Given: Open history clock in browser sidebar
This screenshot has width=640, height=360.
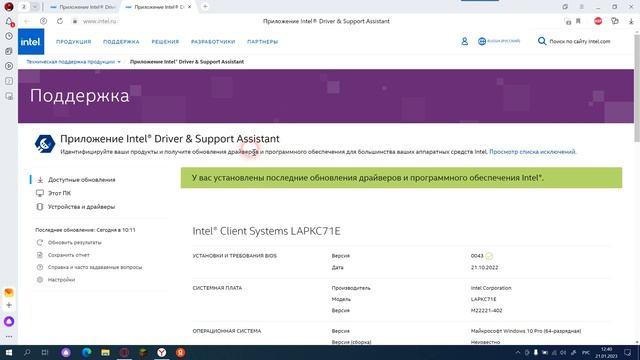Looking at the screenshot, I should coord(9,36).
